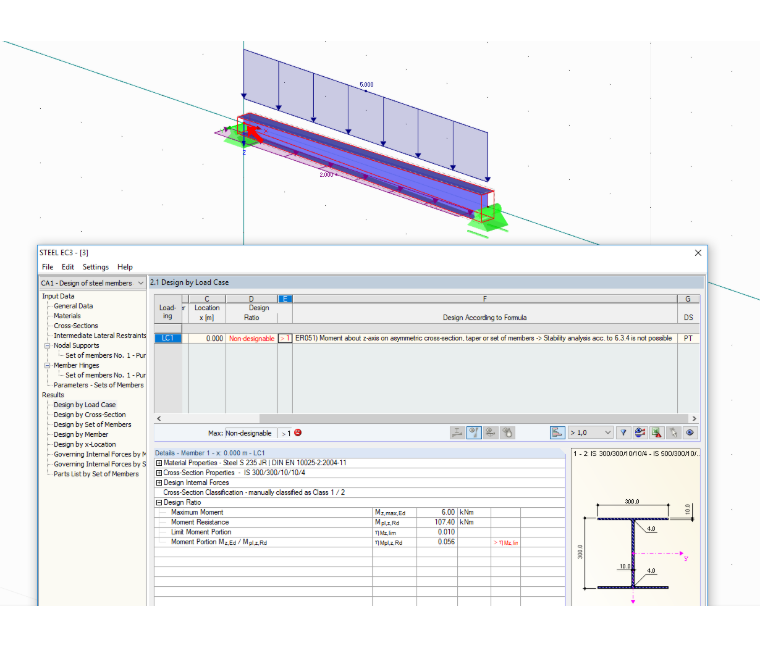Toggle the highlighted design filter button

tap(474, 433)
